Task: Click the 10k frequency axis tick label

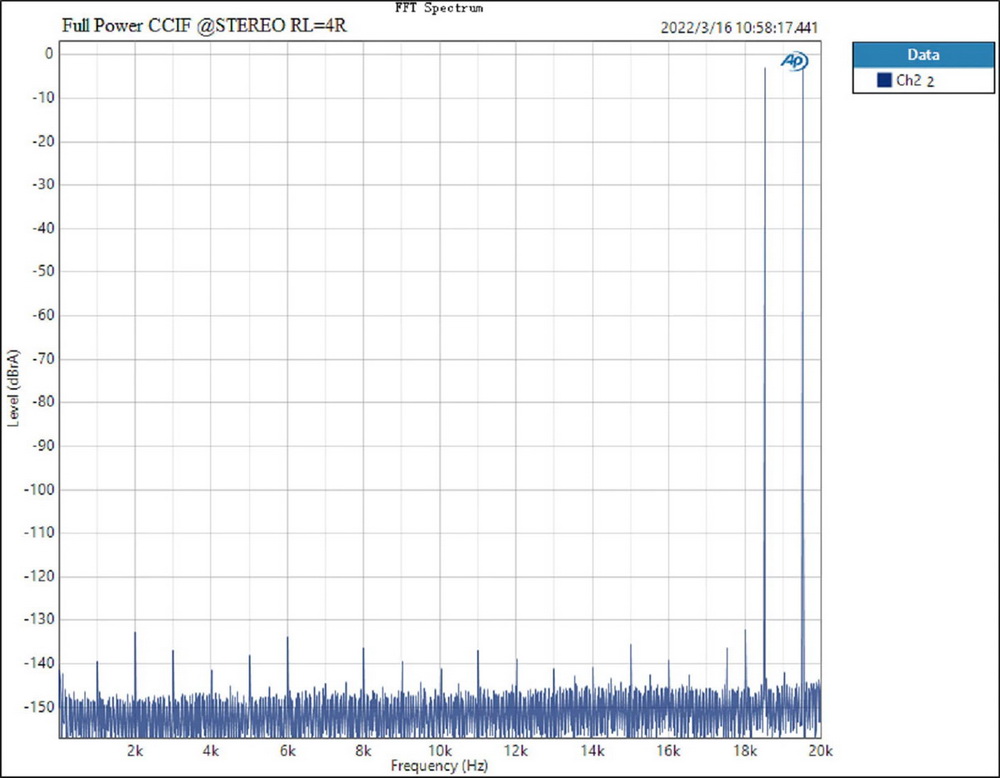Action: click(440, 750)
